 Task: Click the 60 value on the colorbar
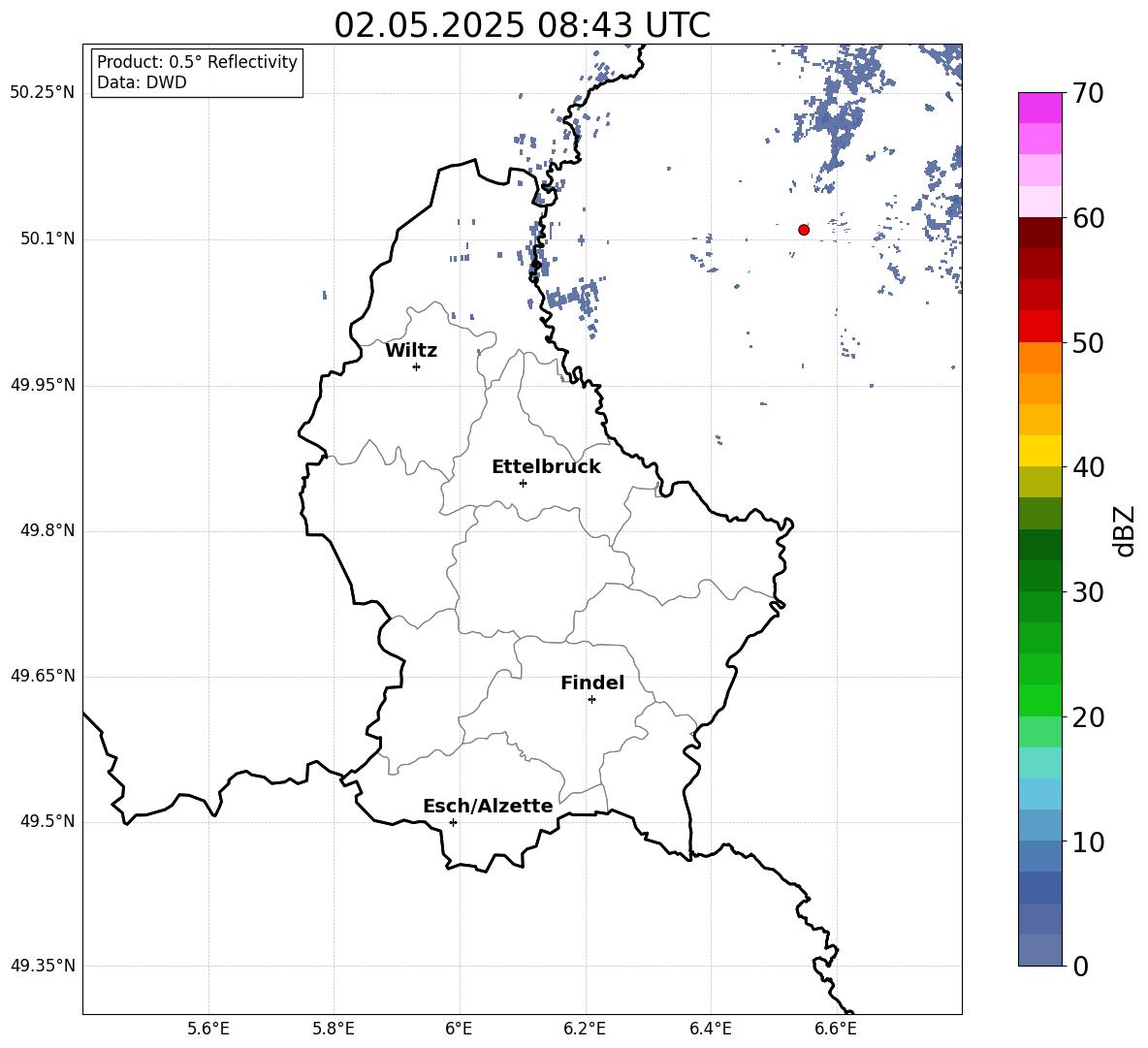coord(1088,218)
